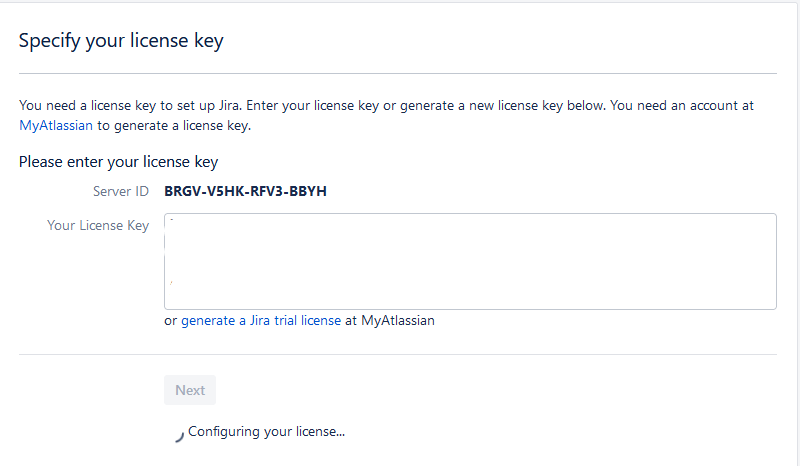Click the Your License Key field label

(98, 225)
